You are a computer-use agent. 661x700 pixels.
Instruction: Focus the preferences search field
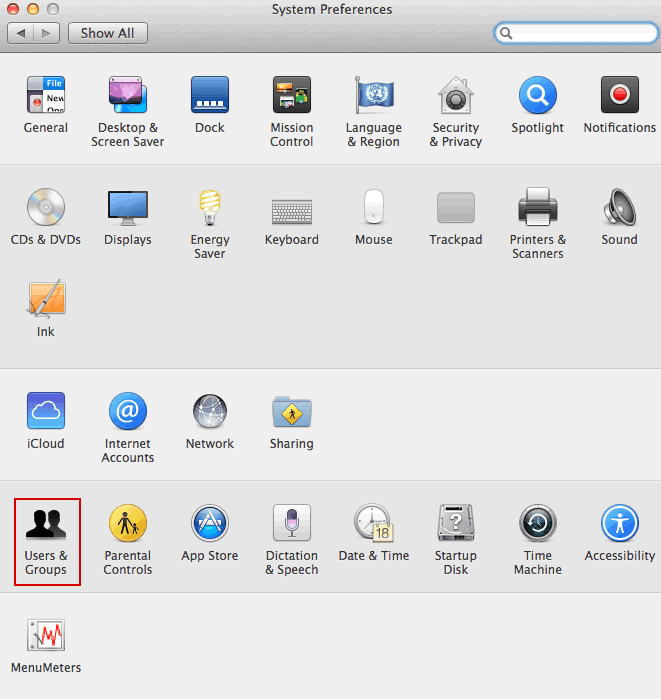pos(576,33)
